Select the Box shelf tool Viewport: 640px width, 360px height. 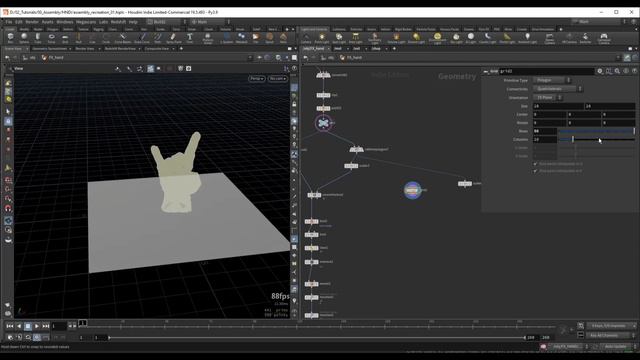click(11, 38)
